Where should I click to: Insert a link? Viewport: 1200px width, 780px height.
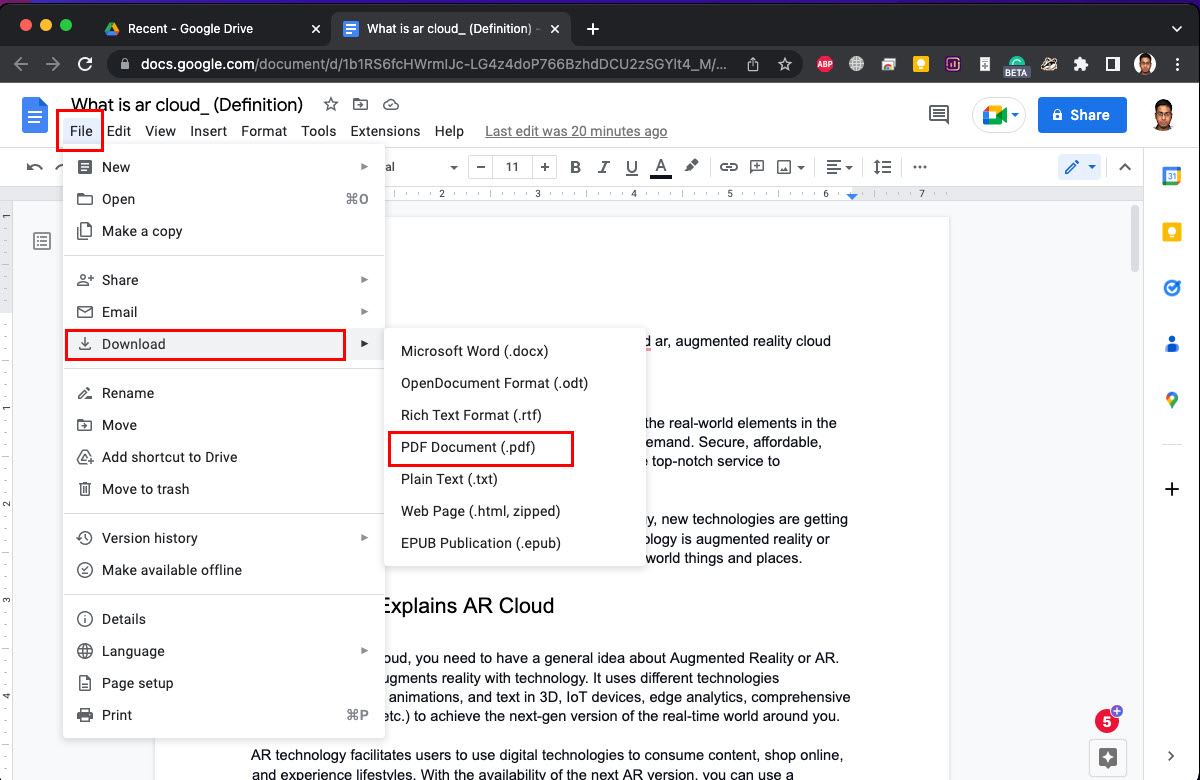[729, 167]
